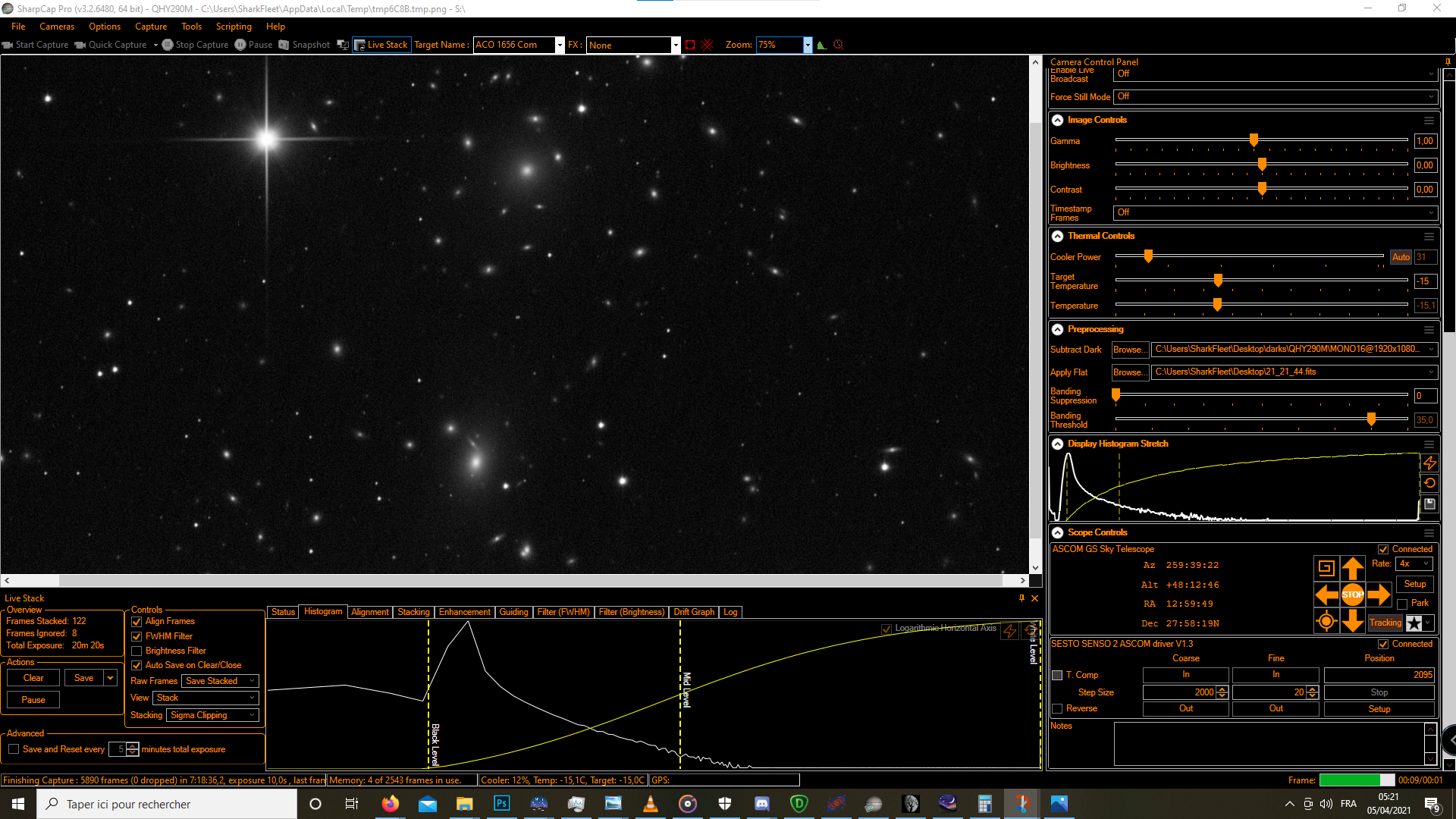This screenshot has width=1456, height=819.
Task: Collapse the Thermal Controls section
Action: tap(1057, 236)
